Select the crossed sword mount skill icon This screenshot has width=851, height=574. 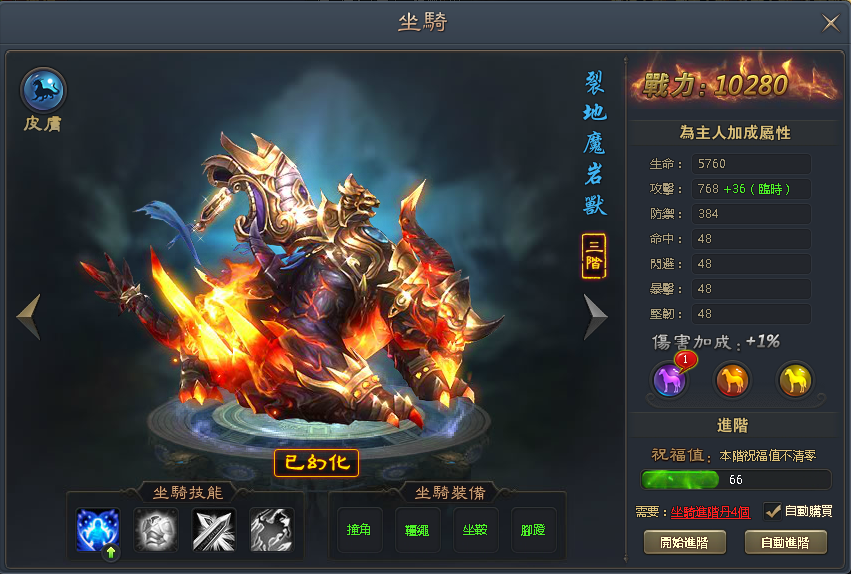click(x=214, y=530)
